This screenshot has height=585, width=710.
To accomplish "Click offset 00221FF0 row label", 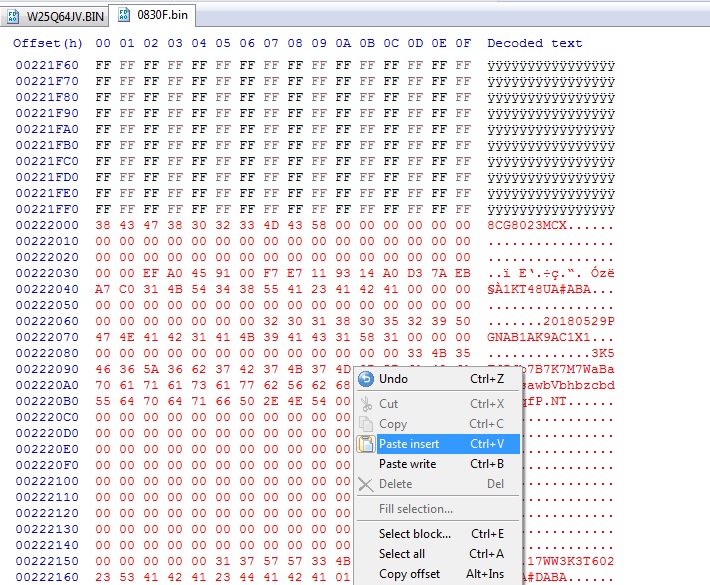I will point(47,209).
